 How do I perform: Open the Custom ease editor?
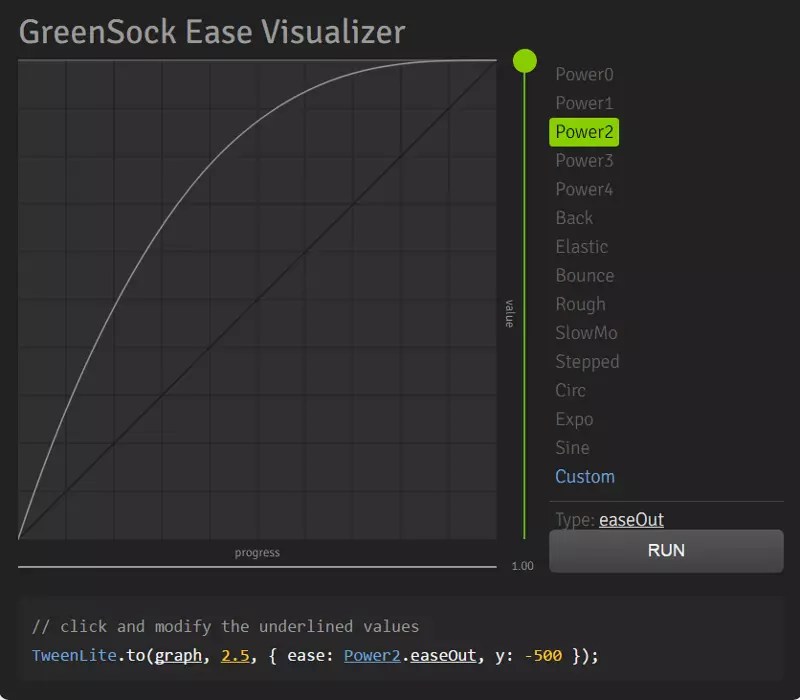pyautogui.click(x=585, y=477)
